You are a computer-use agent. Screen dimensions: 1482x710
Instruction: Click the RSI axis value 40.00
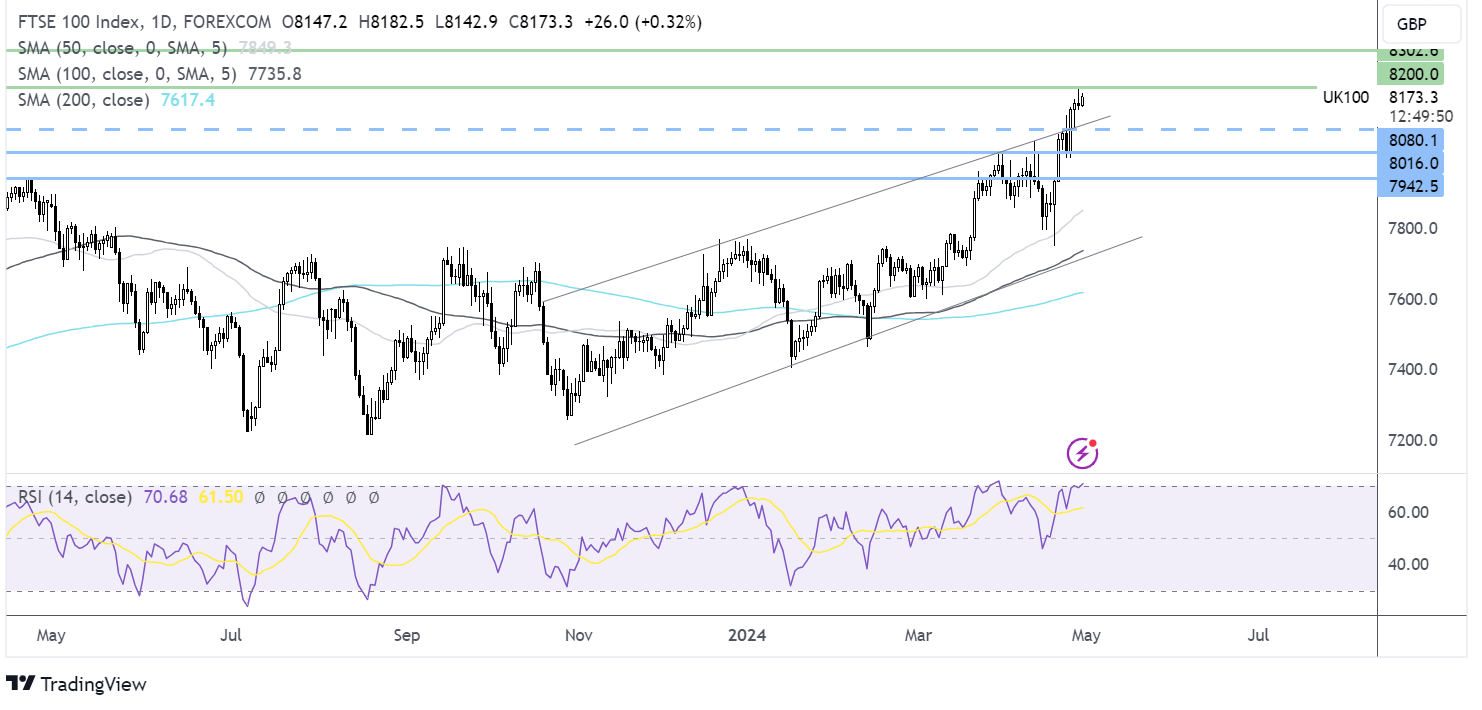tap(1410, 564)
